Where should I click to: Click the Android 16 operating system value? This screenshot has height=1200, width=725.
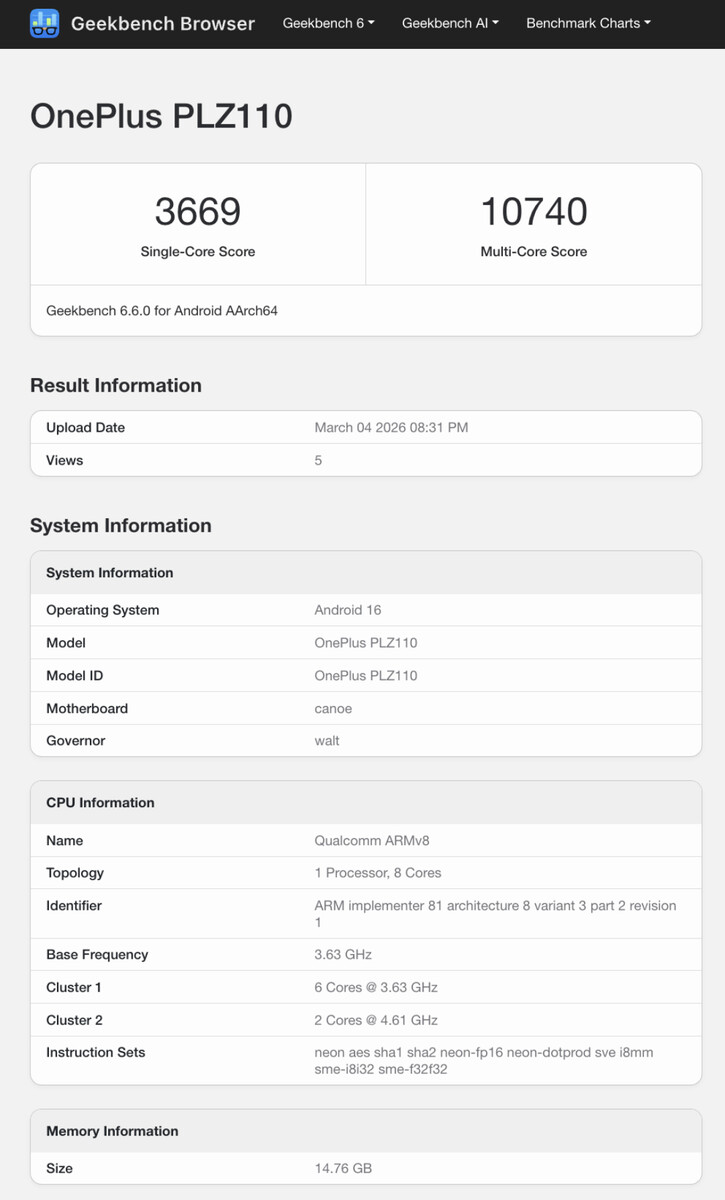348,610
